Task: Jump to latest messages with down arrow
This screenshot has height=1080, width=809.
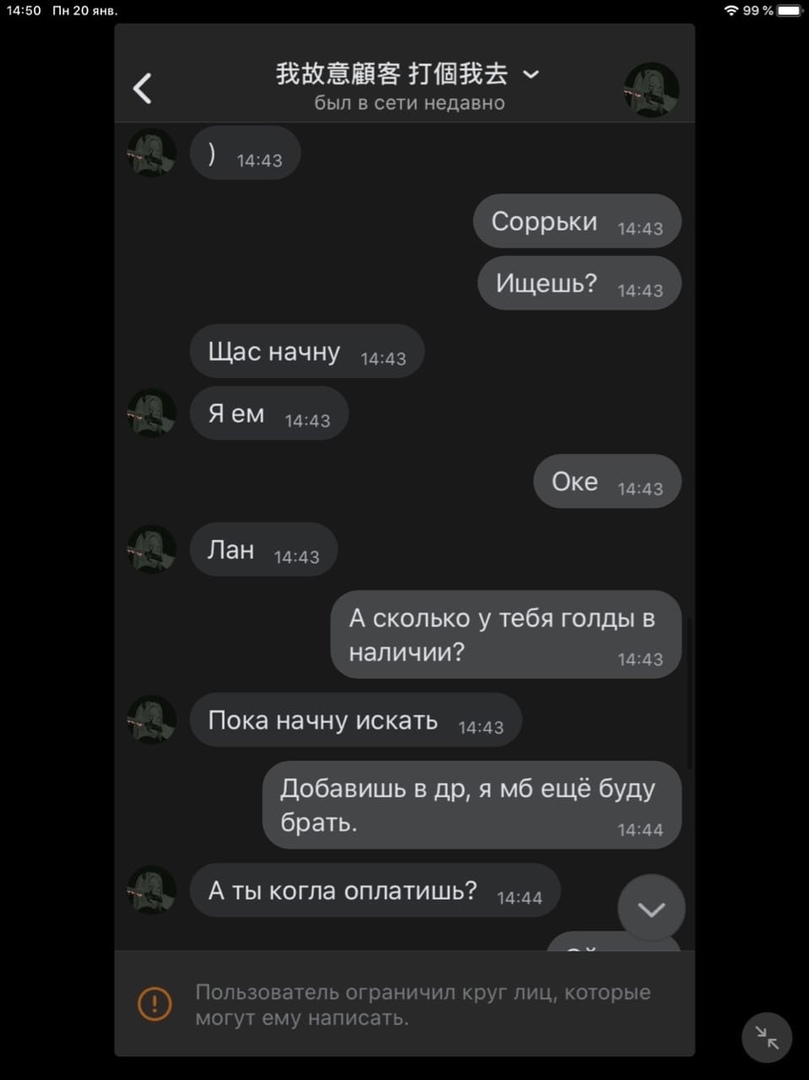Action: pos(651,909)
